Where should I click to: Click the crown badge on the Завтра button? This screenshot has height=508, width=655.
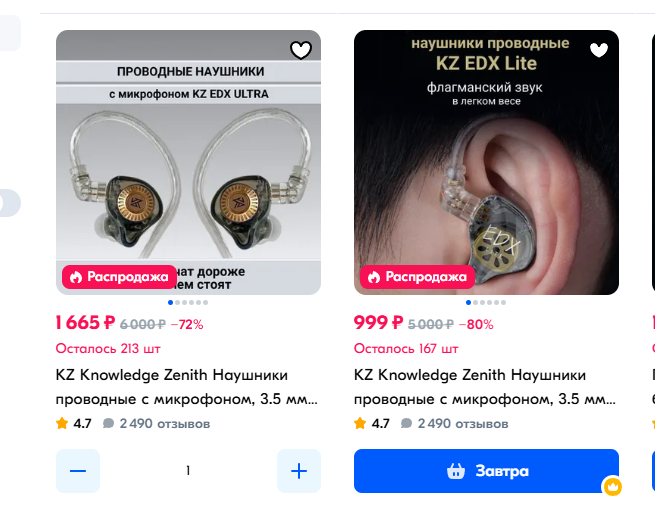(612, 486)
